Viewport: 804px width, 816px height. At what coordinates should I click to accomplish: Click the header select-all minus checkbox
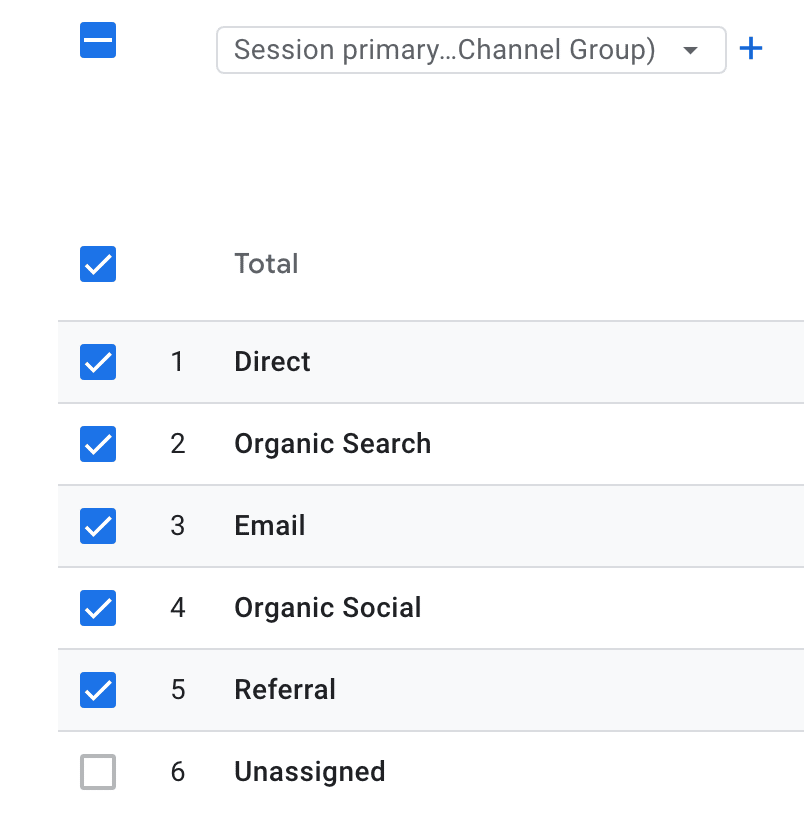coord(98,41)
